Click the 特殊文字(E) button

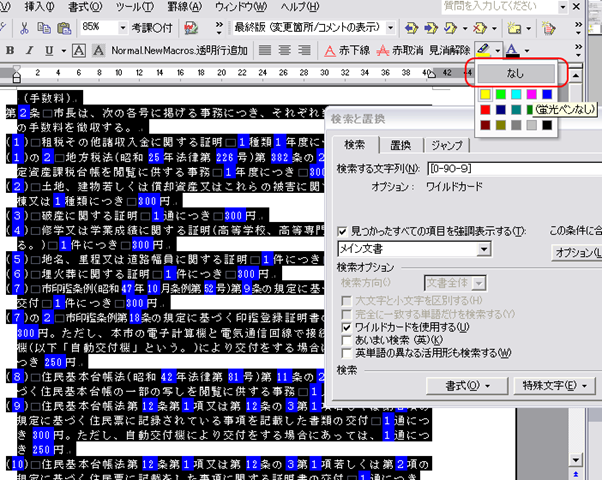(554, 386)
